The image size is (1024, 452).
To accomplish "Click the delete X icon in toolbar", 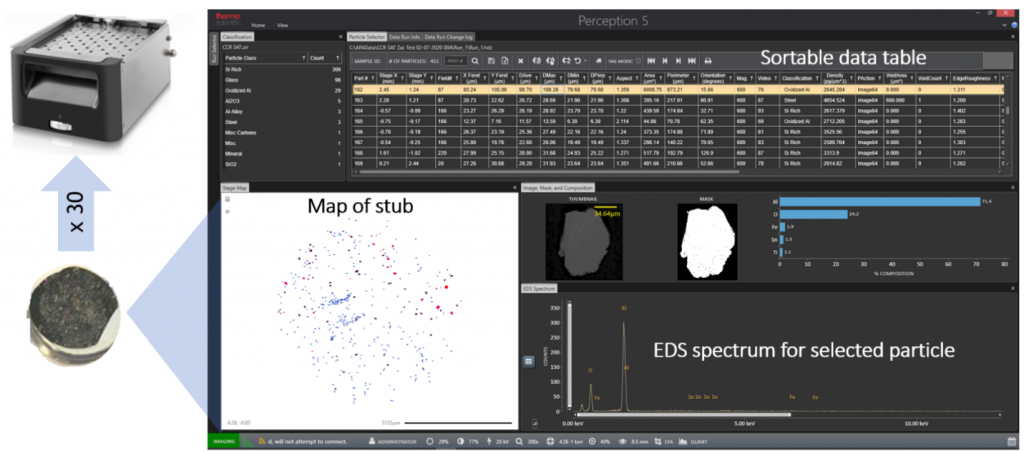I will (x=521, y=60).
